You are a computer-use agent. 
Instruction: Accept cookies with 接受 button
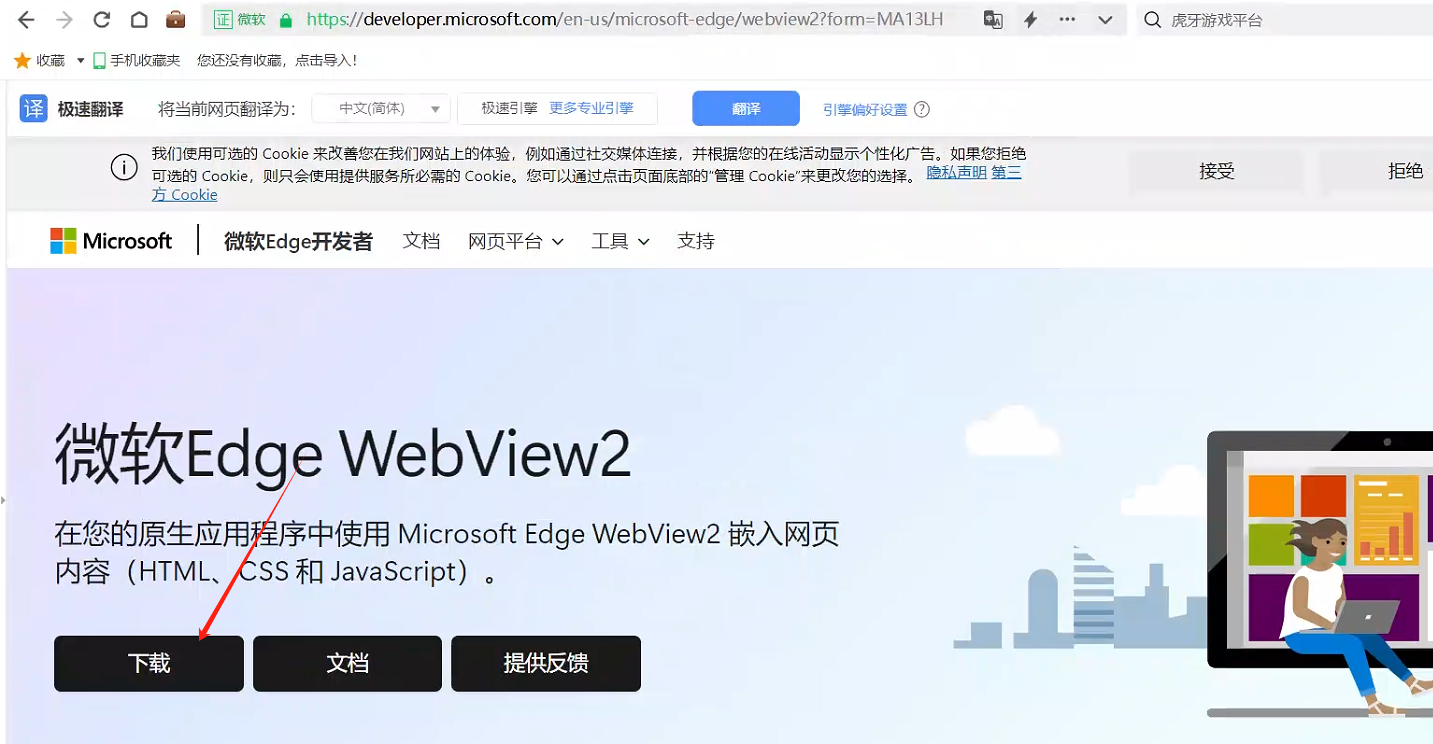[x=1217, y=171]
